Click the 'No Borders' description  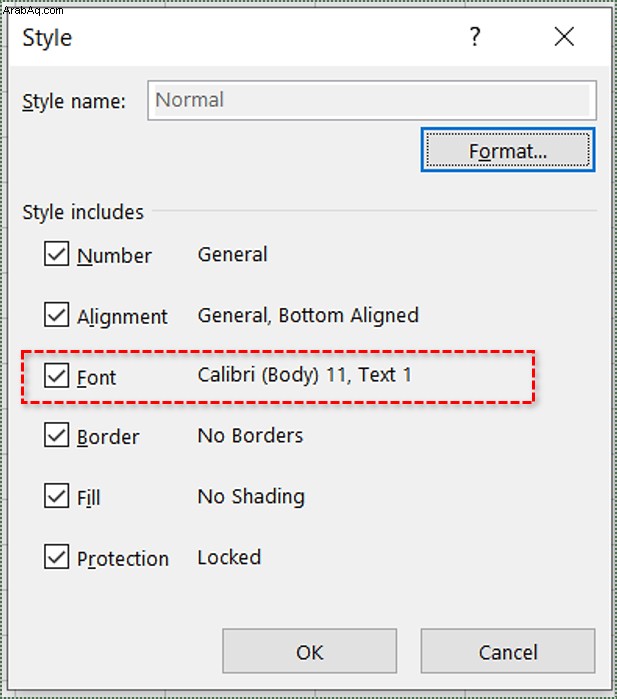tap(250, 436)
